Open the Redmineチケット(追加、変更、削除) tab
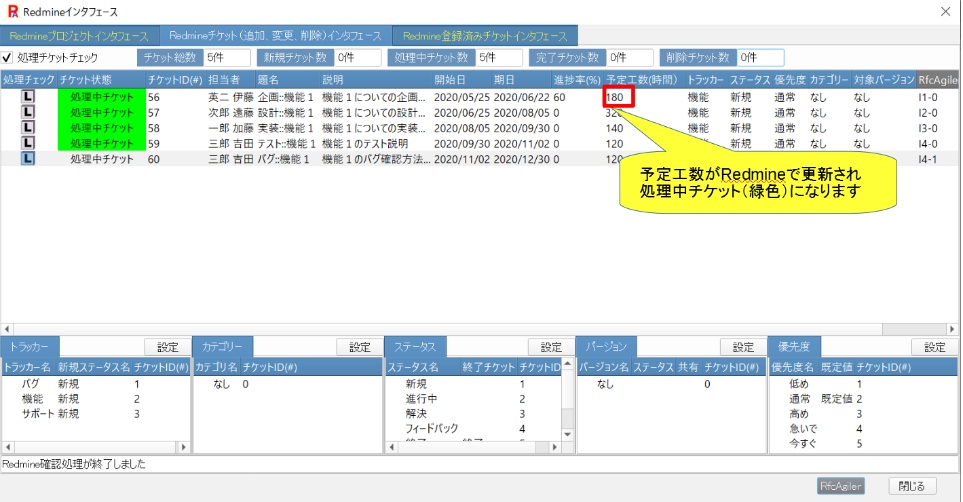The width and height of the screenshot is (963, 502). point(275,36)
